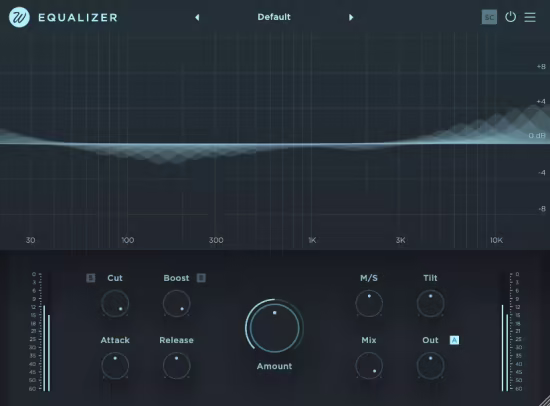The image size is (550, 406).
Task: Click the +8 dB scale label
Action: 541,66
